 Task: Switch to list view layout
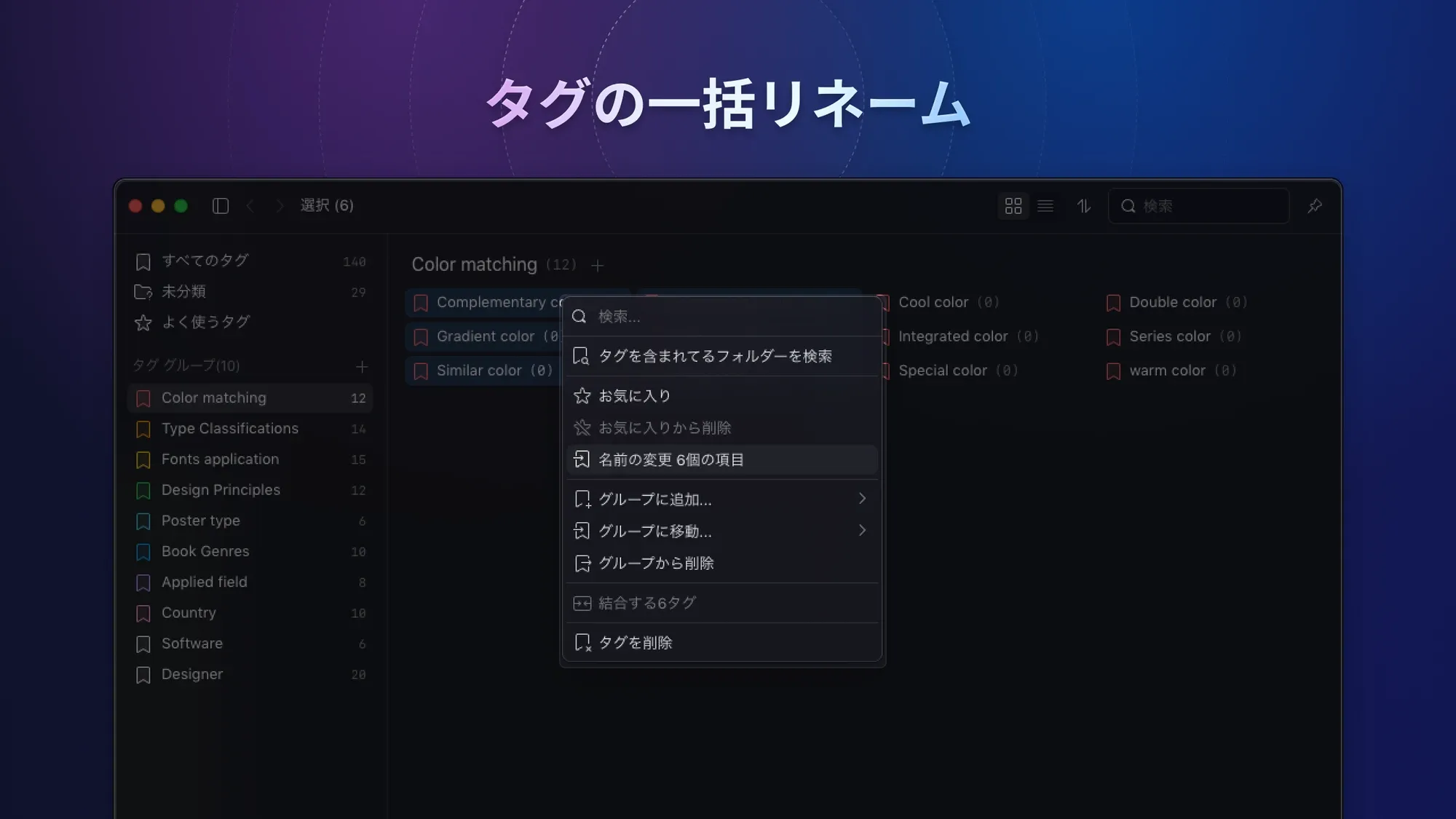[x=1045, y=206]
